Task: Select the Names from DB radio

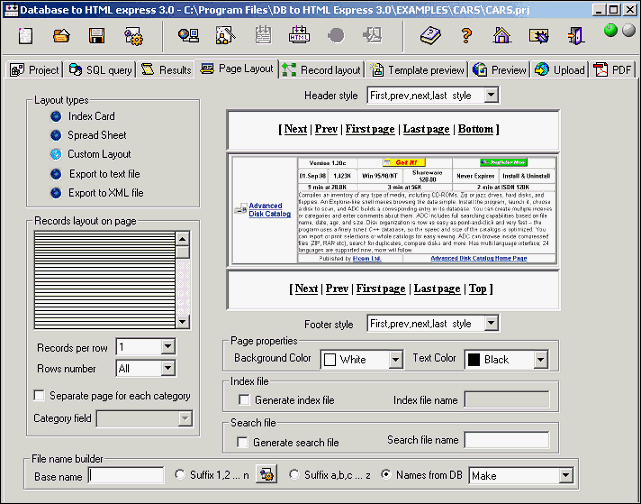Action: (x=385, y=474)
